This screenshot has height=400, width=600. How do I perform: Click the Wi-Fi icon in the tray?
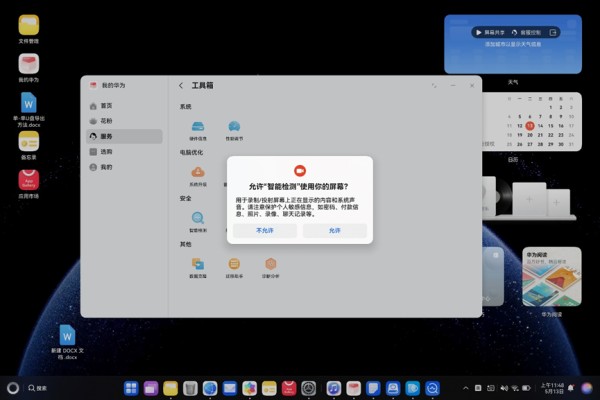(515, 388)
